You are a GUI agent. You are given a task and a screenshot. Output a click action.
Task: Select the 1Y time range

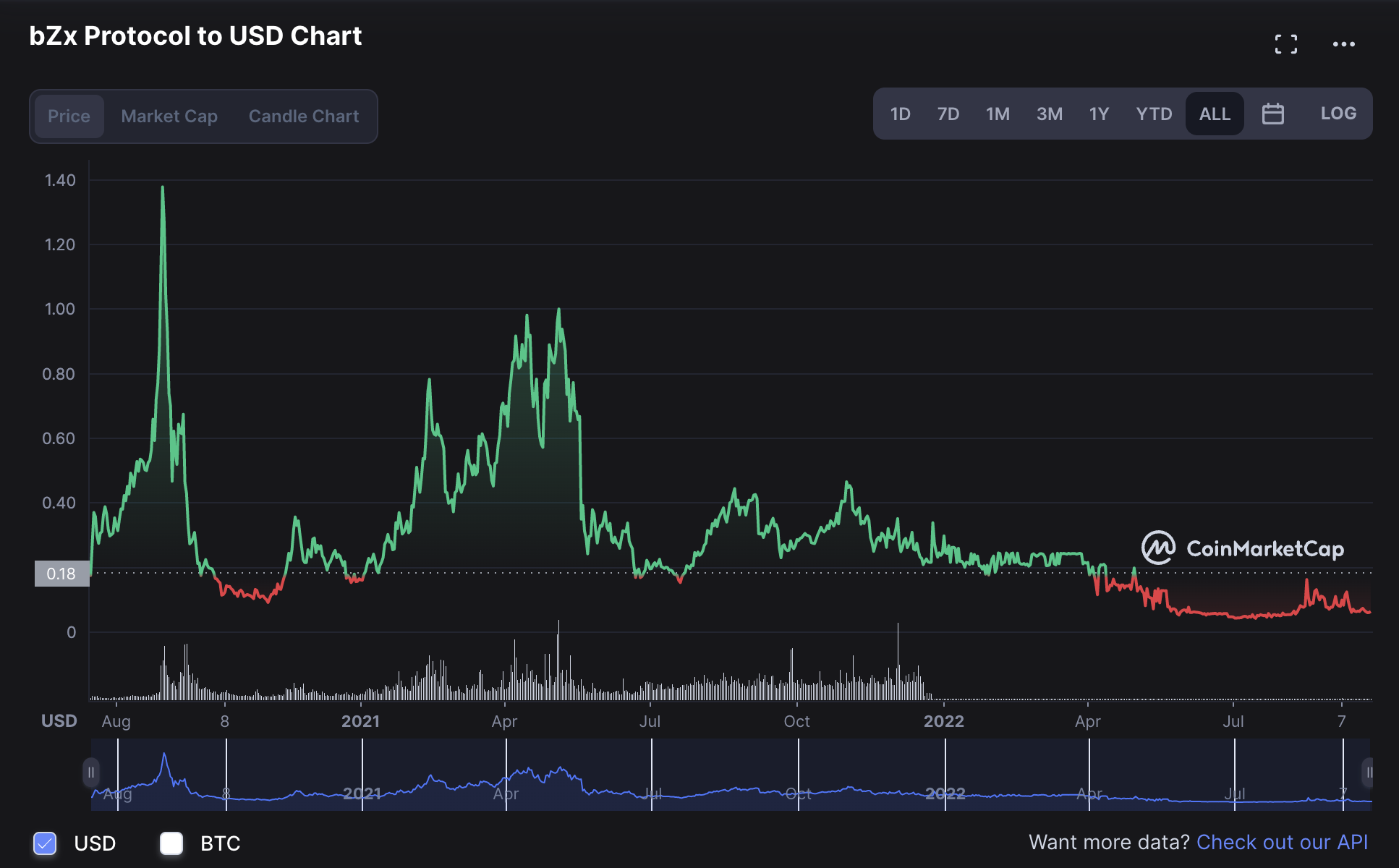click(1099, 114)
